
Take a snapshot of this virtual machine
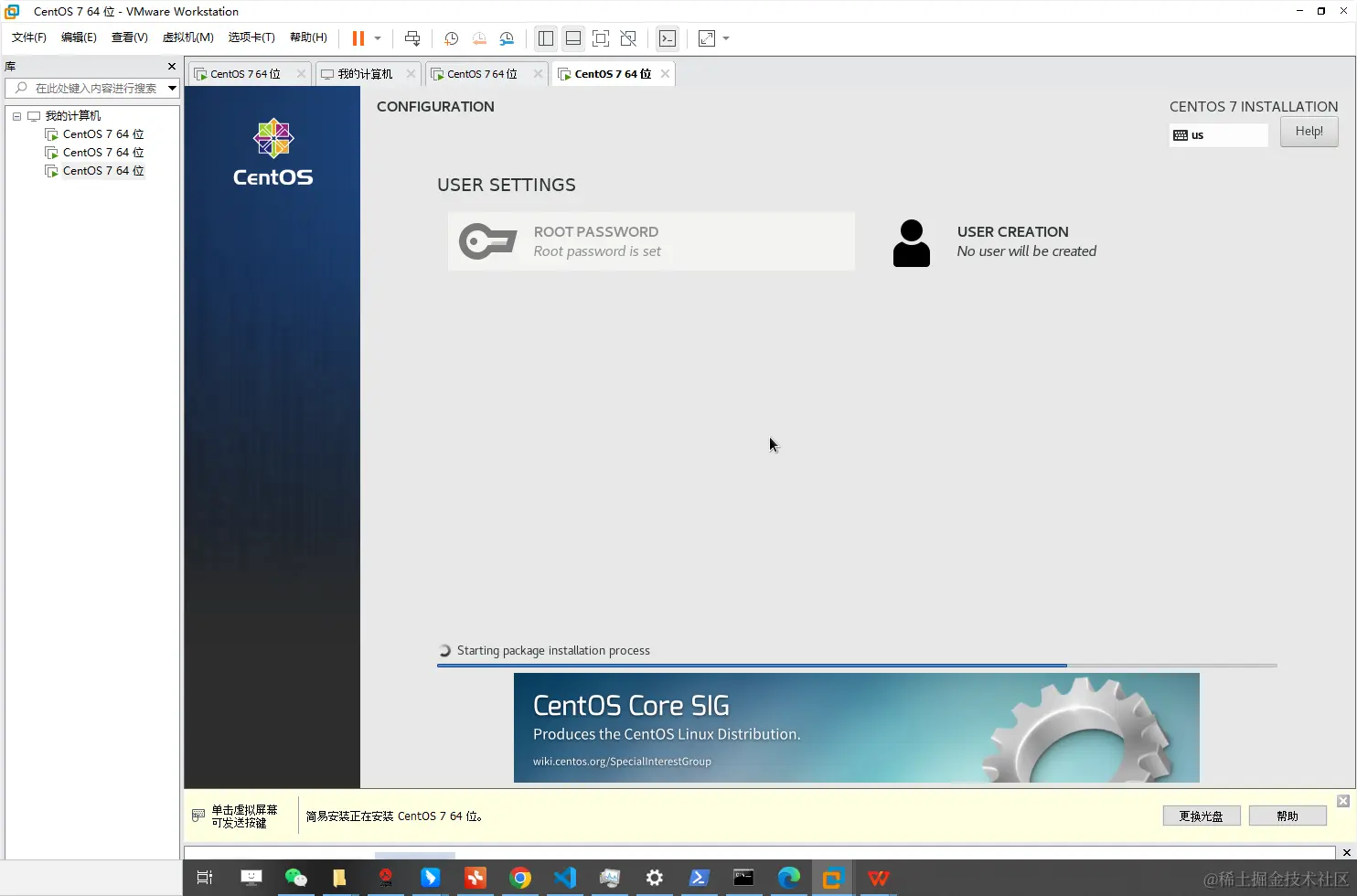[x=451, y=38]
